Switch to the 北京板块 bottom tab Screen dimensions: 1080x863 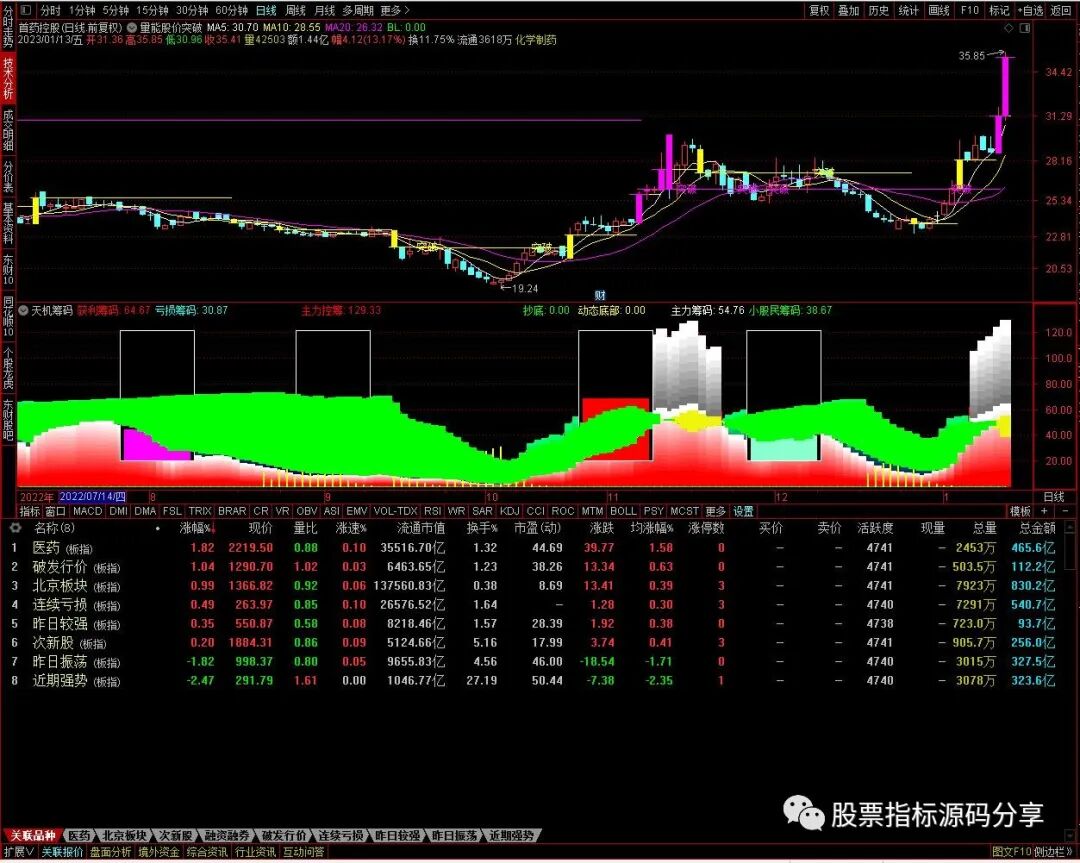tap(125, 835)
